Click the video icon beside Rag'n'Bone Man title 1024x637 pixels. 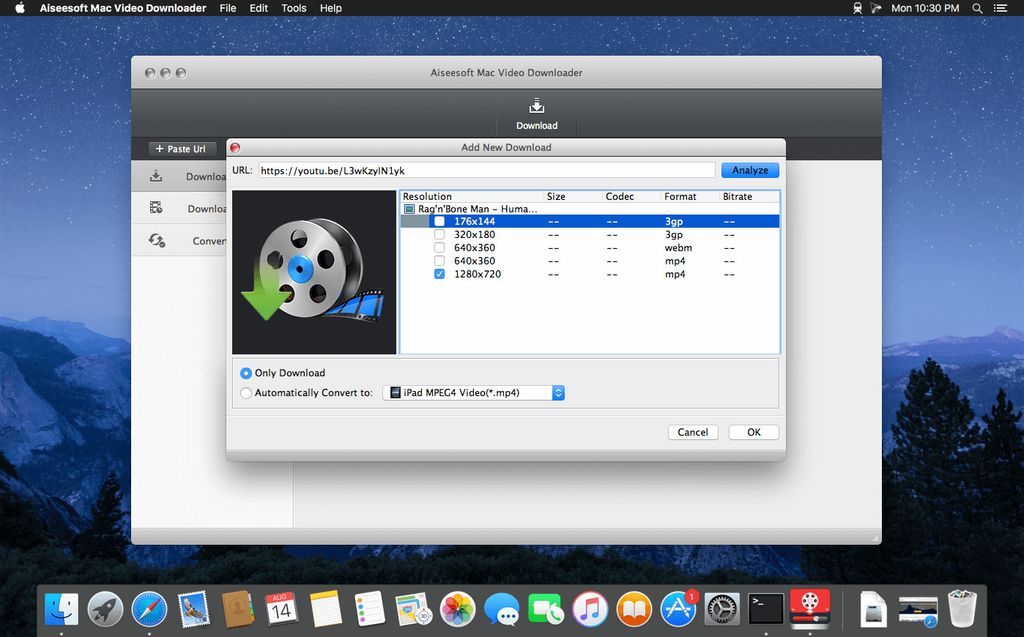[410, 209]
